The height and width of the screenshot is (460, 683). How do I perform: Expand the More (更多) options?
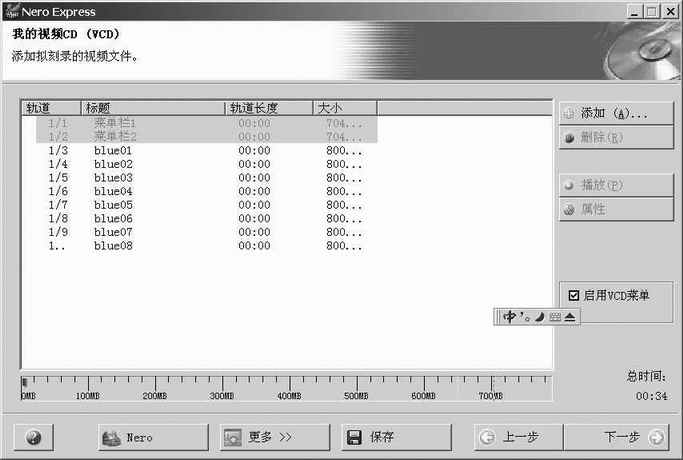tap(275, 437)
